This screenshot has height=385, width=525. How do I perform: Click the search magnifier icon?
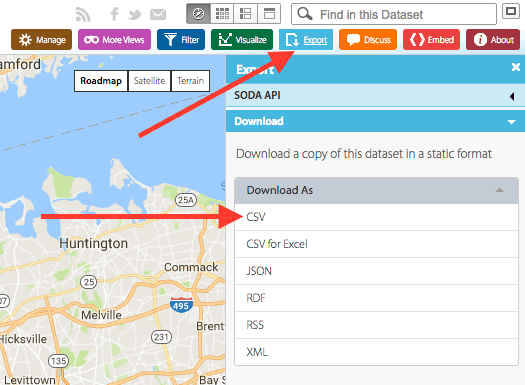tap(305, 14)
